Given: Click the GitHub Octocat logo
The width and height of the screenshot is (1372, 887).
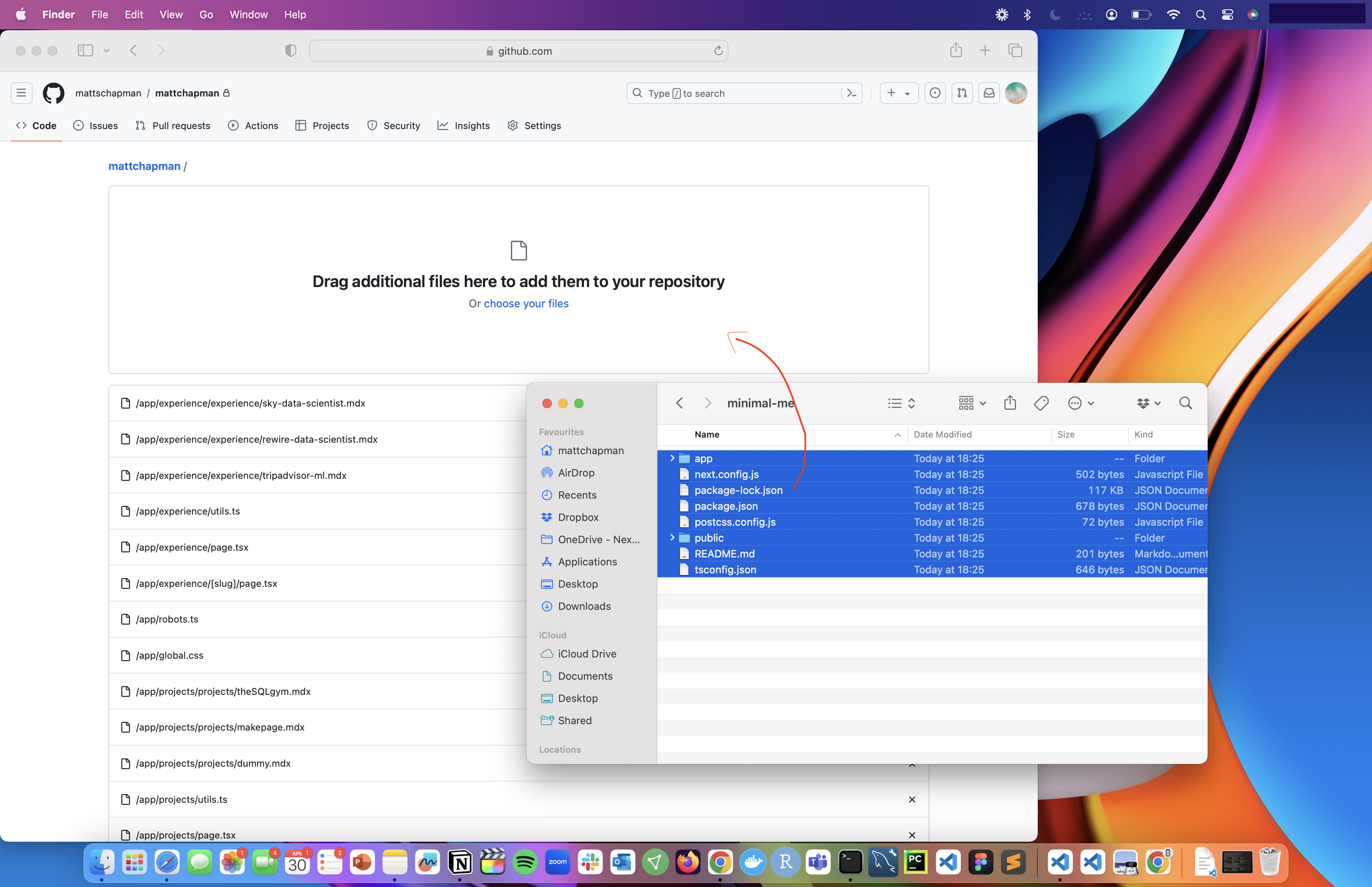Looking at the screenshot, I should [54, 93].
